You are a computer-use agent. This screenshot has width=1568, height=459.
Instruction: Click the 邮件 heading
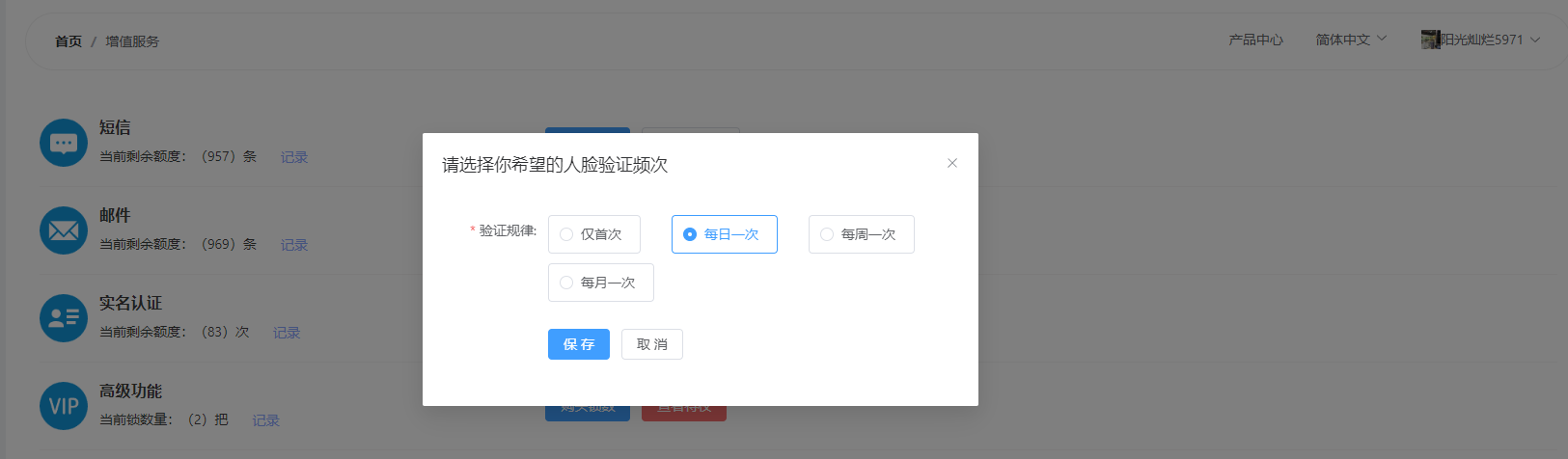click(x=115, y=215)
